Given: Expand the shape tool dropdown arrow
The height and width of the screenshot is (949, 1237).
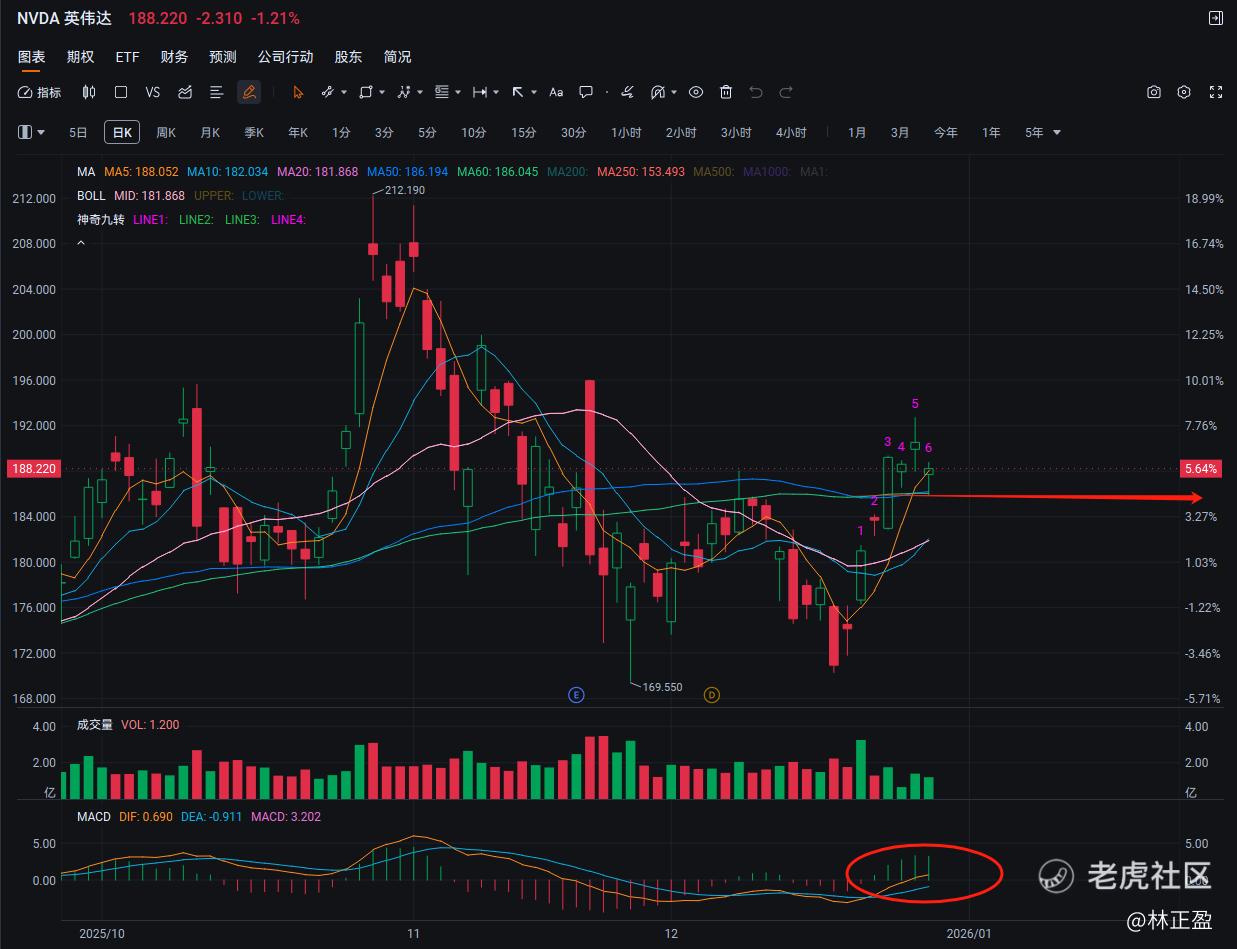Looking at the screenshot, I should tap(382, 92).
